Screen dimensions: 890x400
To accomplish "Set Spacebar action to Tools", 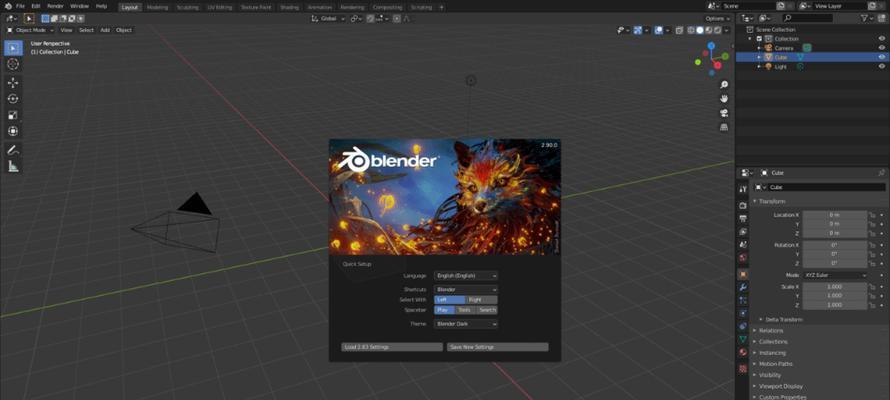I will point(465,310).
